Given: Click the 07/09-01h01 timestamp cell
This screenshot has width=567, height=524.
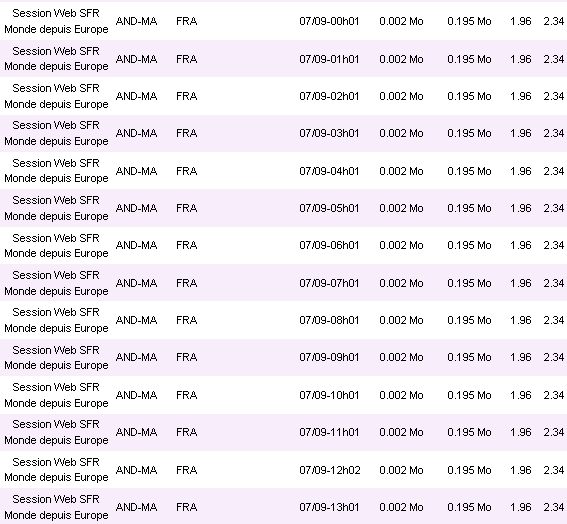Looking at the screenshot, I should click(329, 59).
